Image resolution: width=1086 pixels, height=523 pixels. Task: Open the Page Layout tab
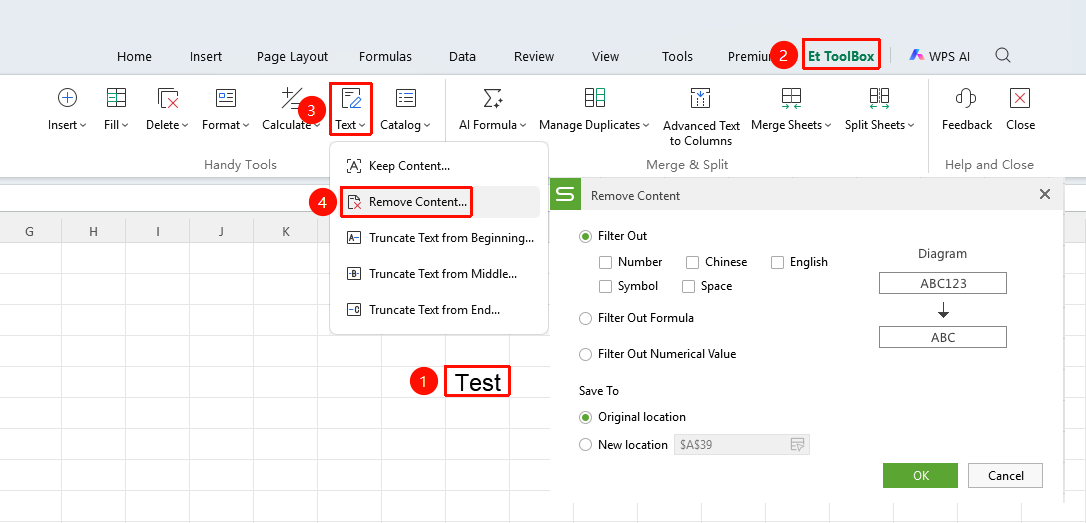tap(292, 57)
